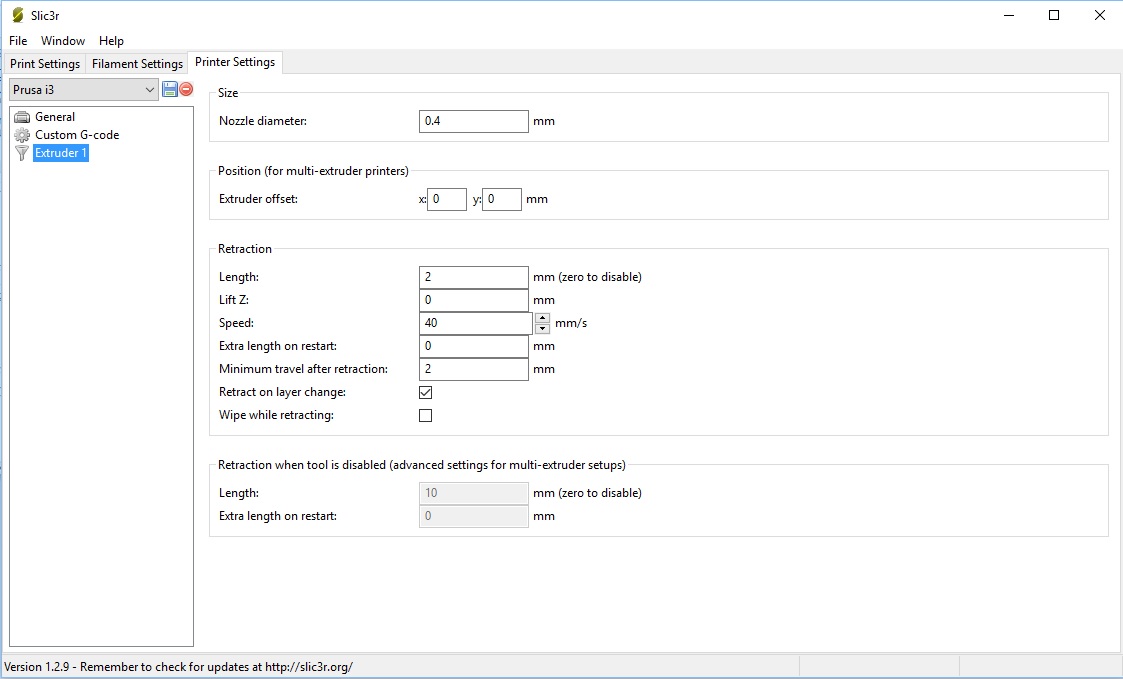Click the "Wipe while retracting:" label
The image size is (1123, 679).
click(276, 415)
